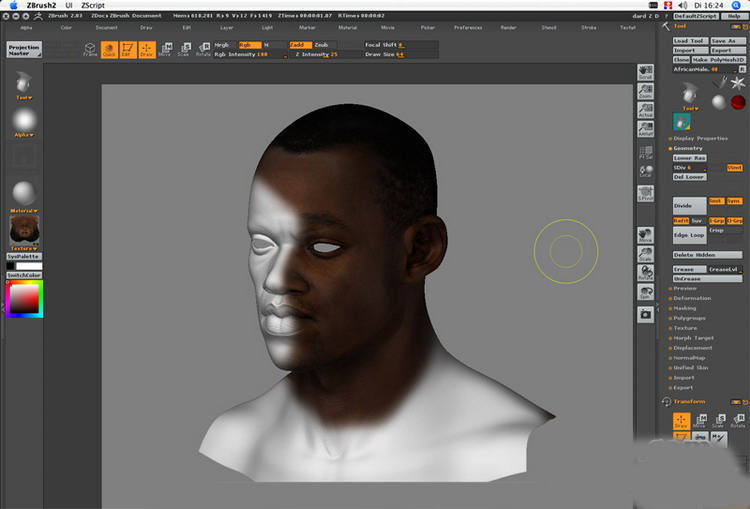The image size is (750, 509).
Task: Enable the Zsub sculpt mode
Action: pyautogui.click(x=321, y=45)
